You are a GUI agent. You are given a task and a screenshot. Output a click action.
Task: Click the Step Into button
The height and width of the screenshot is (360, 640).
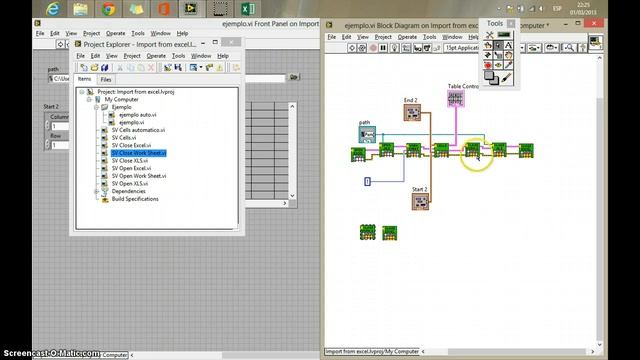[417, 48]
